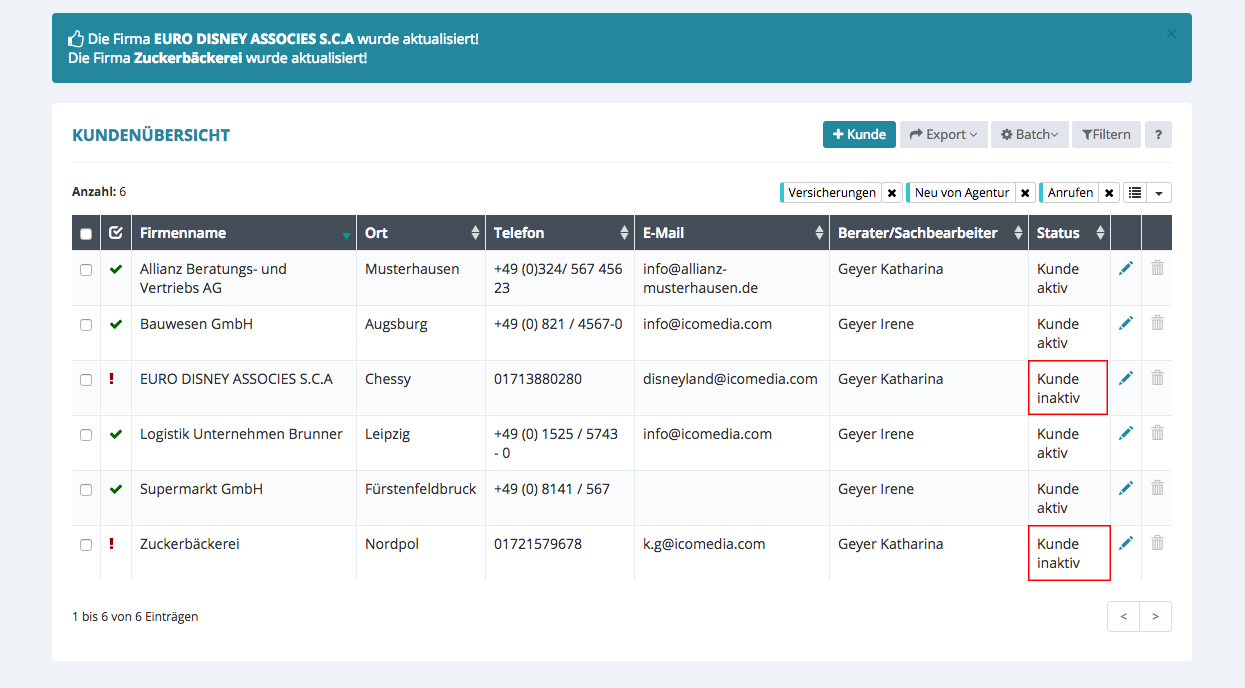Open the help question mark button
Viewport: 1245px width, 688px height.
(x=1158, y=135)
